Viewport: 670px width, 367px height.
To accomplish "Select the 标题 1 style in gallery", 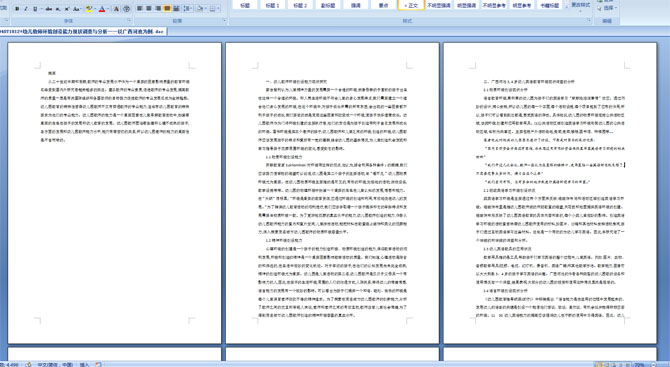I will (272, 5).
